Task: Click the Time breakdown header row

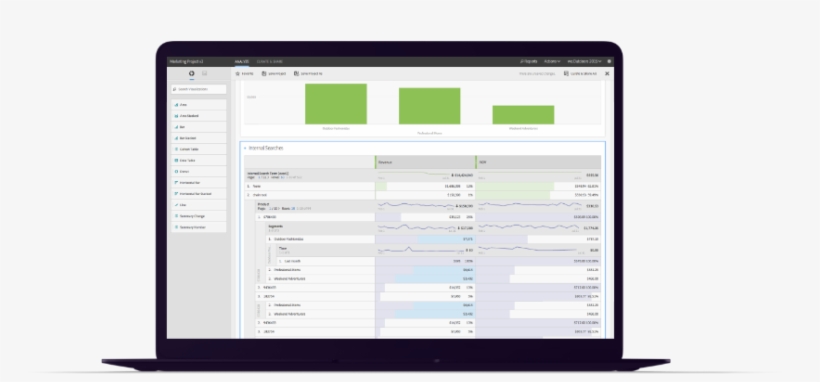Action: pos(325,250)
